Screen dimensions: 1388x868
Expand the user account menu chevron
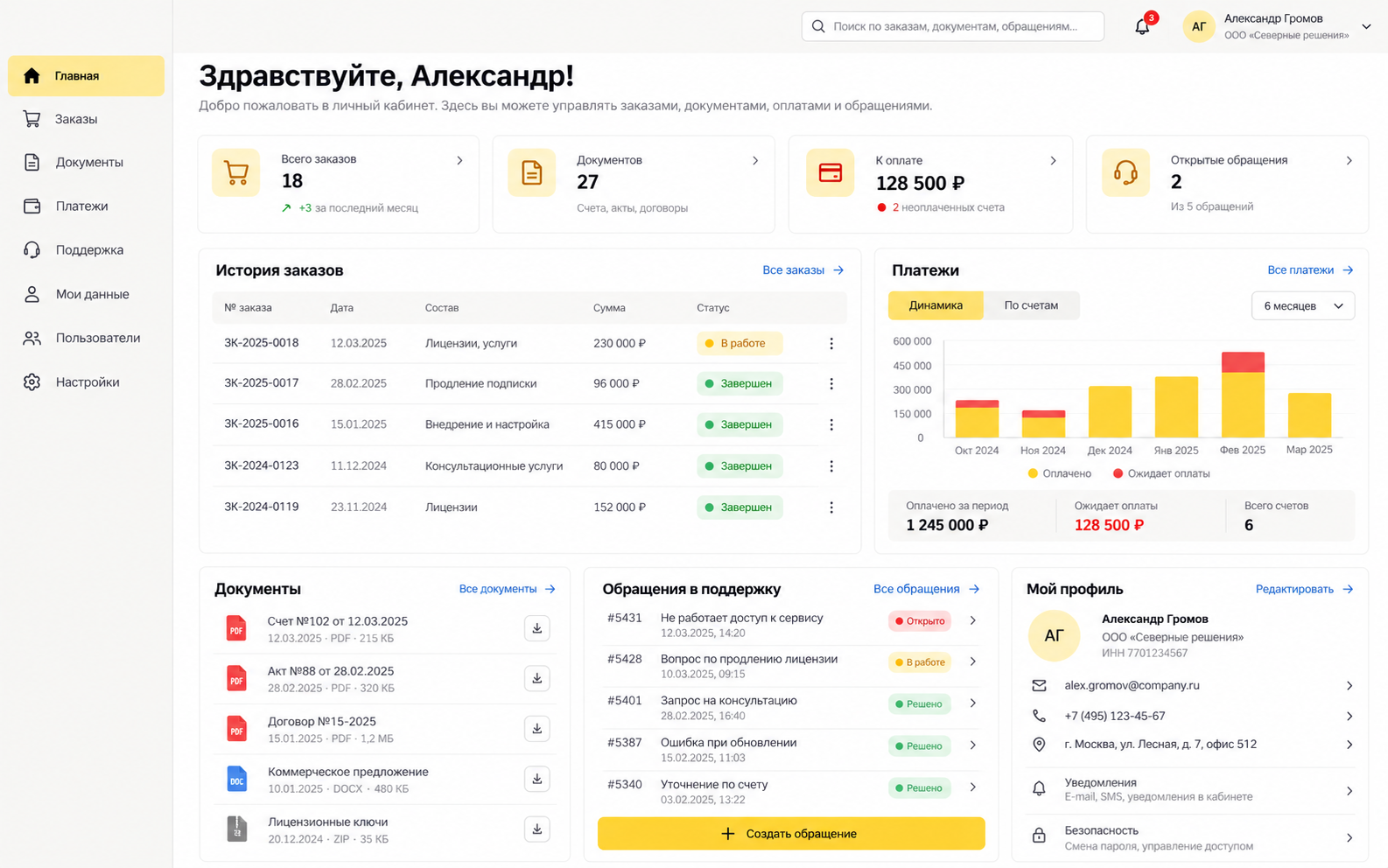[x=1366, y=26]
